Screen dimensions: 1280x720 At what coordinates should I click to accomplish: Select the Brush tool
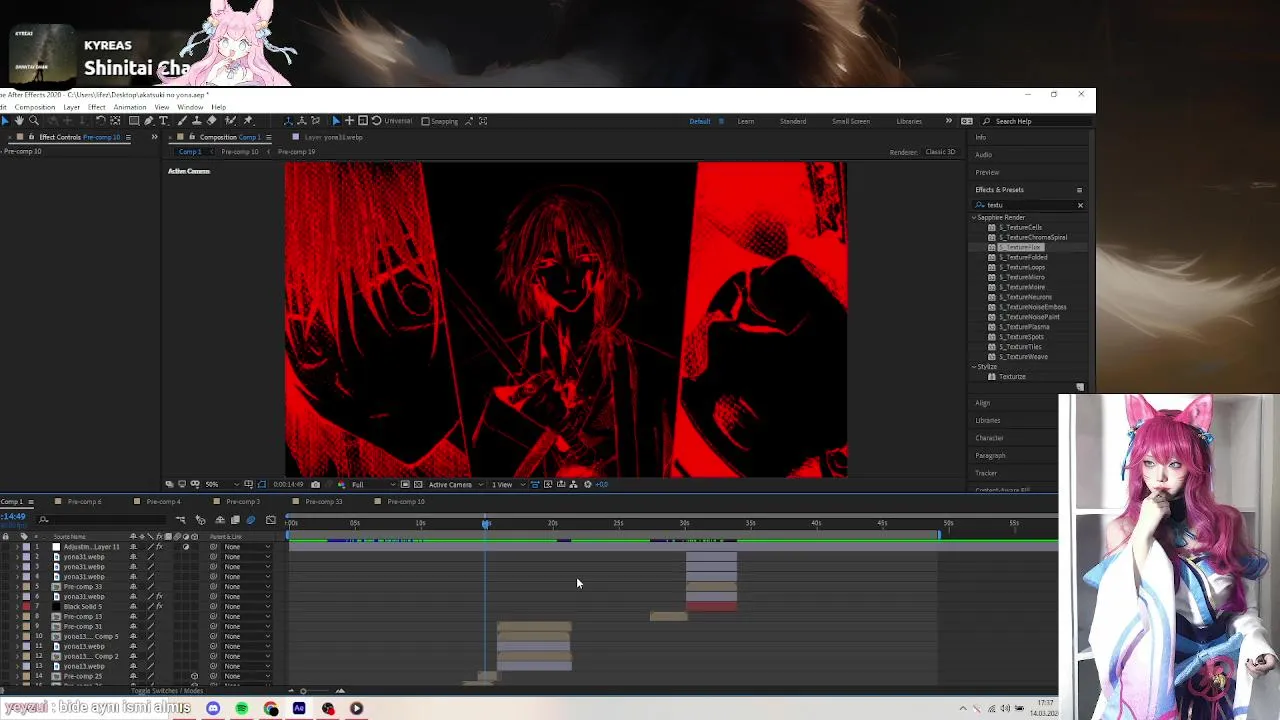tap(182, 121)
